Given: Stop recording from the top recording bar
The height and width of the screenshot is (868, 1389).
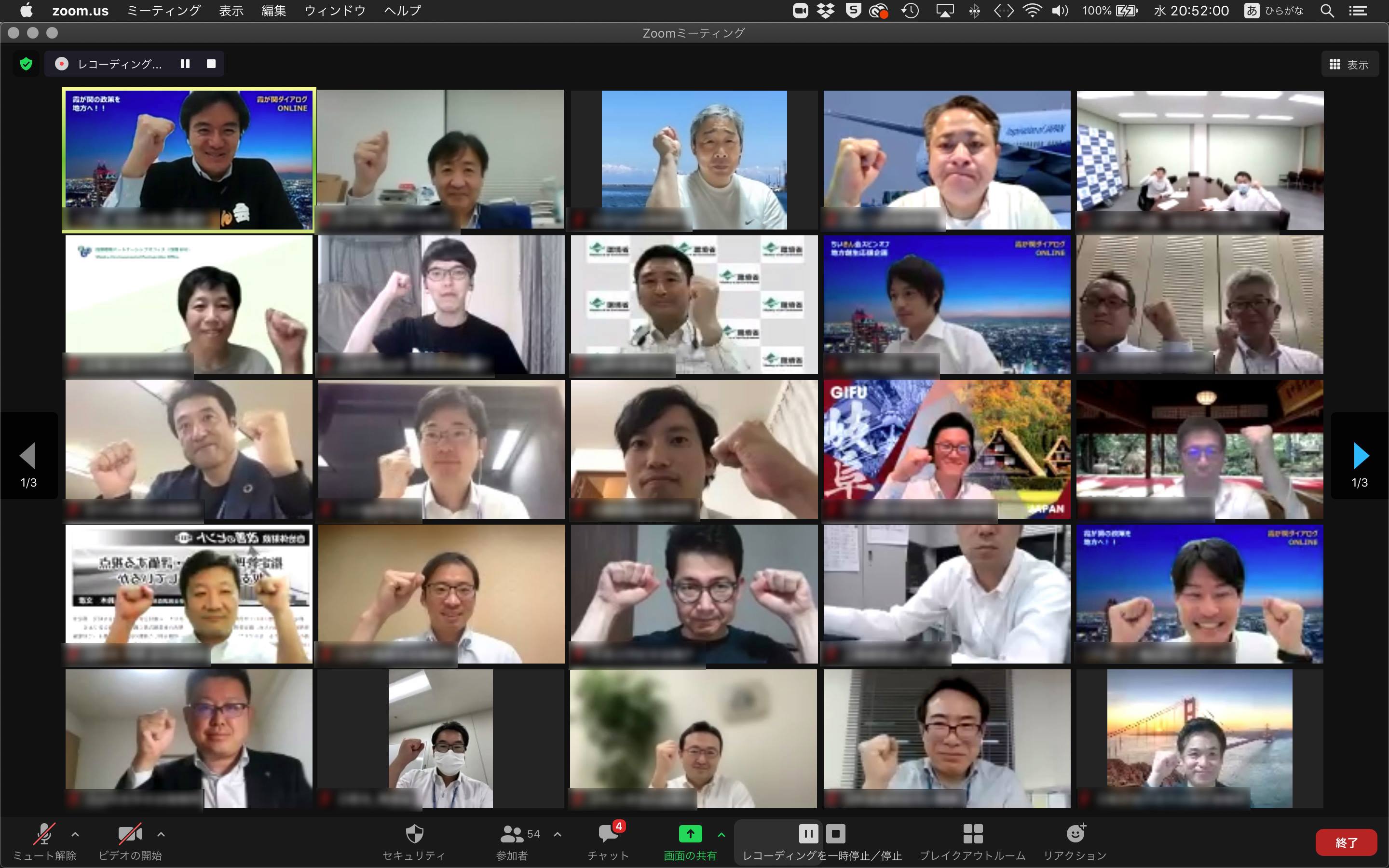Looking at the screenshot, I should [211, 64].
